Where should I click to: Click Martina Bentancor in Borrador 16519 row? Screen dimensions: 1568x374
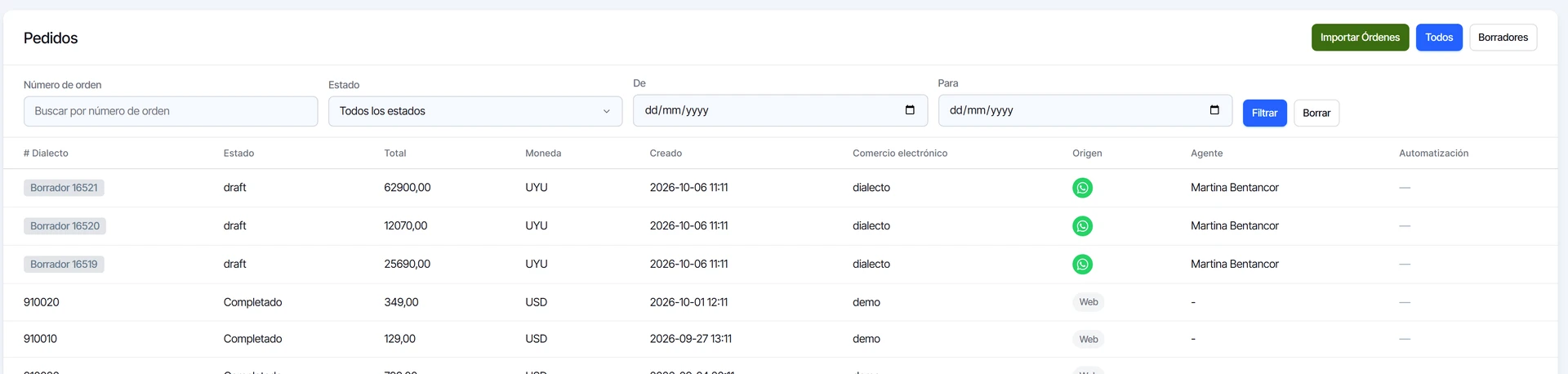pyautogui.click(x=1235, y=265)
